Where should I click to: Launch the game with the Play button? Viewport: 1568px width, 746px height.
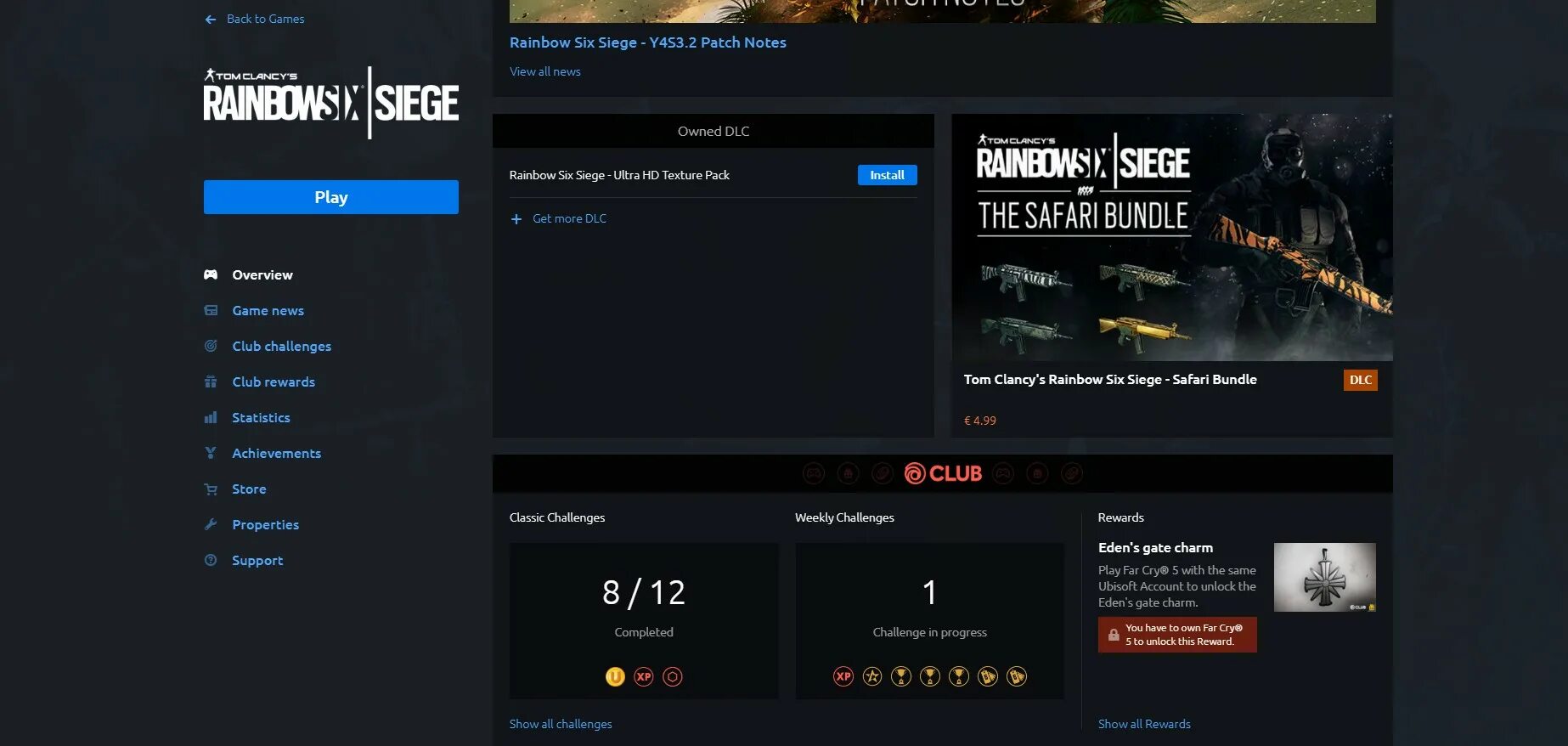pyautogui.click(x=331, y=197)
